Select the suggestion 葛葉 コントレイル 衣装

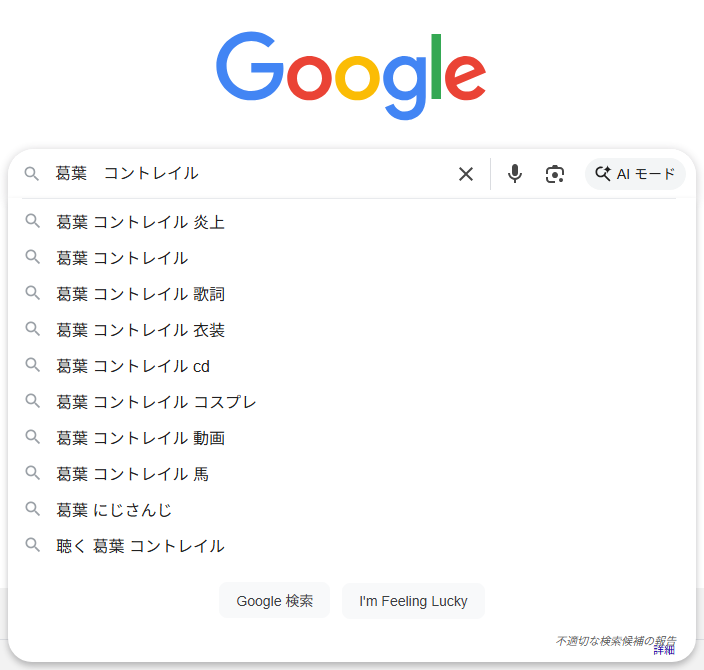point(141,330)
